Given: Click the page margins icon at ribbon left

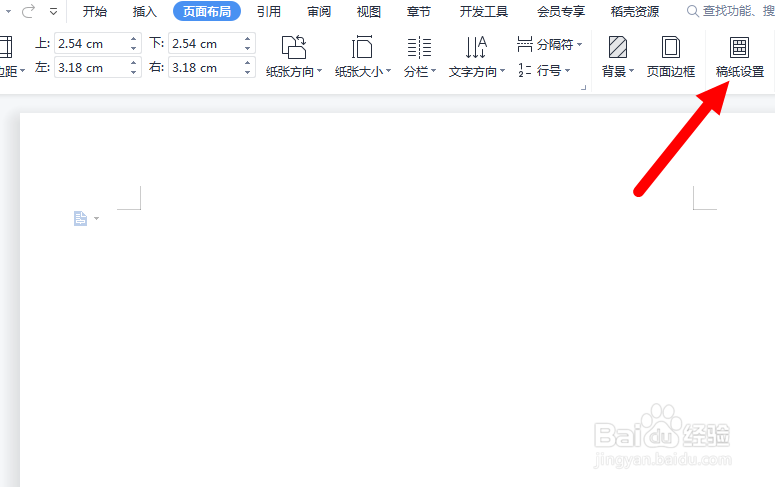Looking at the screenshot, I should click(x=6, y=47).
